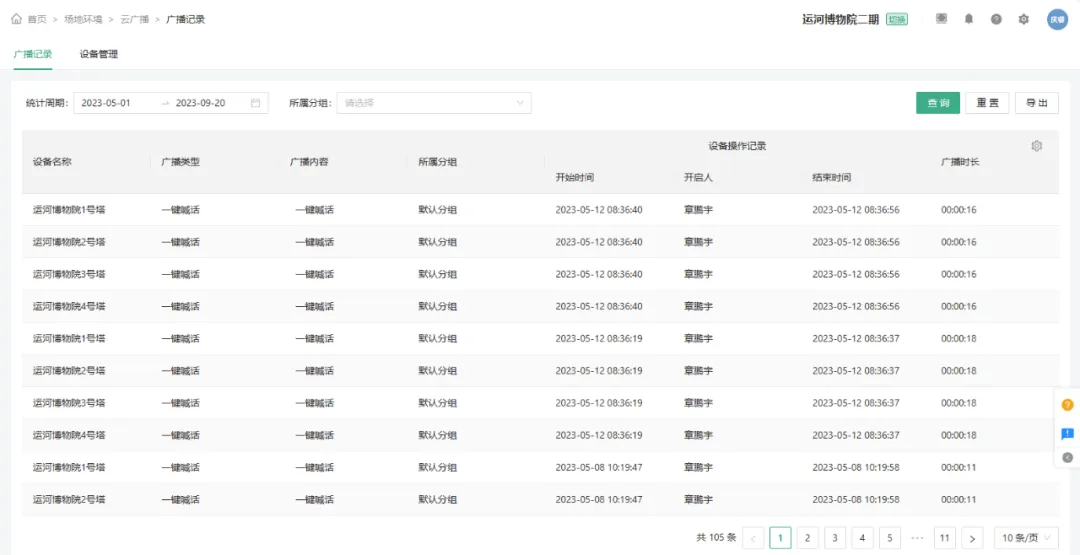Click the 开始时间 column header
The width and height of the screenshot is (1080, 555).
coord(574,178)
